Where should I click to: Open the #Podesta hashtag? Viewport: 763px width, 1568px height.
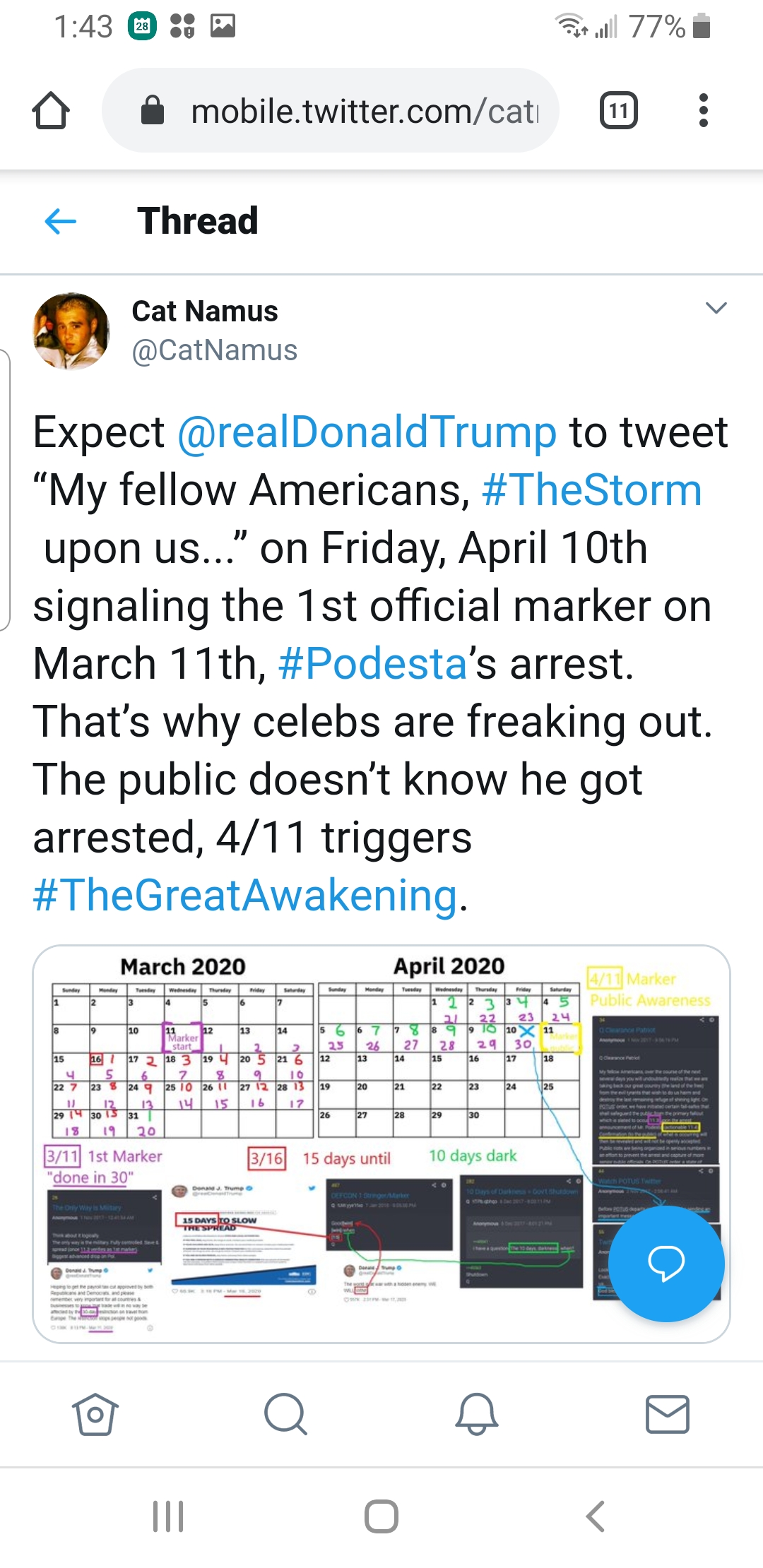tap(373, 664)
